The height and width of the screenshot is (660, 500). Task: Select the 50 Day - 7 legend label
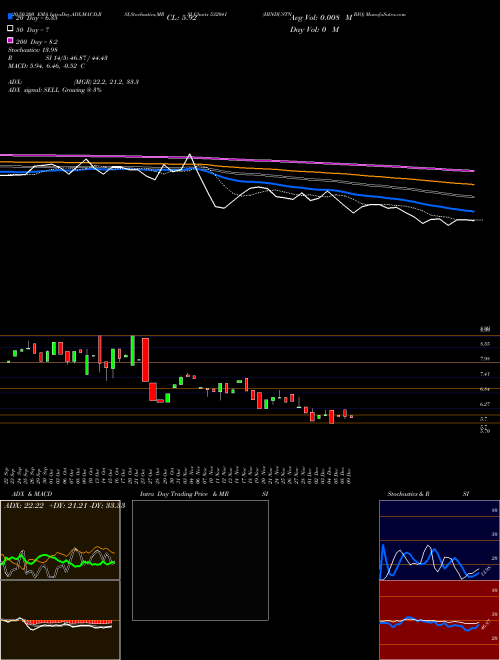pos(32,30)
